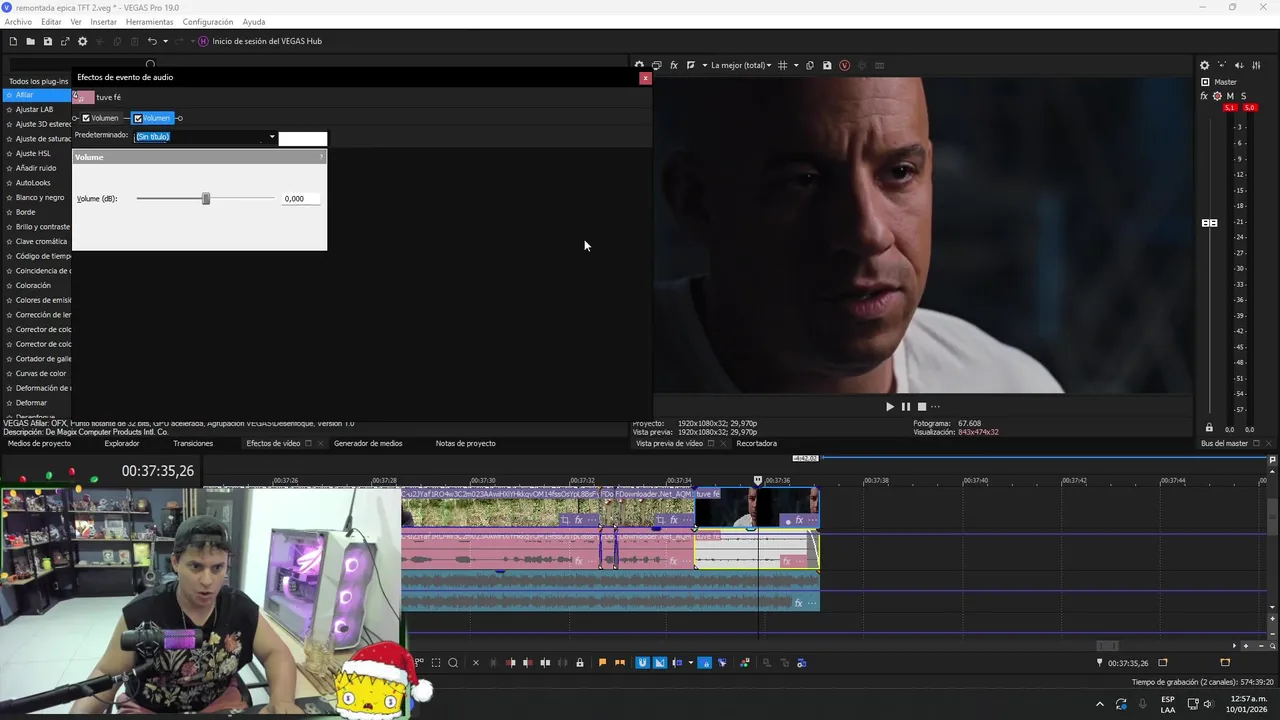Switch to the Explorador tab
1280x720 pixels.
point(122,443)
